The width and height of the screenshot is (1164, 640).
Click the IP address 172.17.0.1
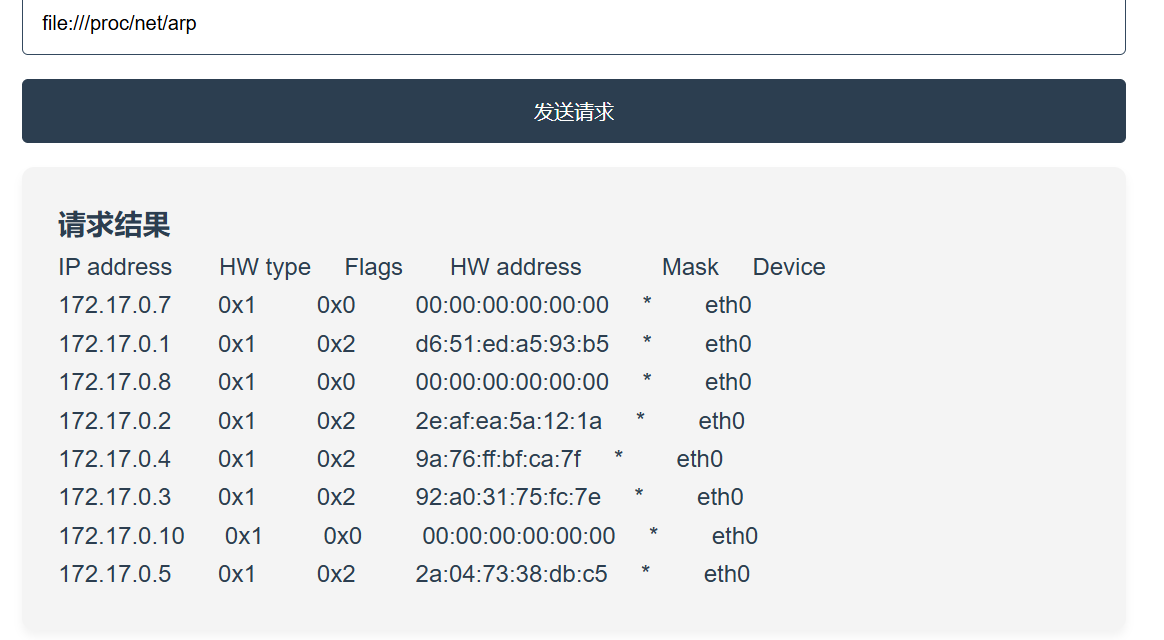(x=115, y=344)
